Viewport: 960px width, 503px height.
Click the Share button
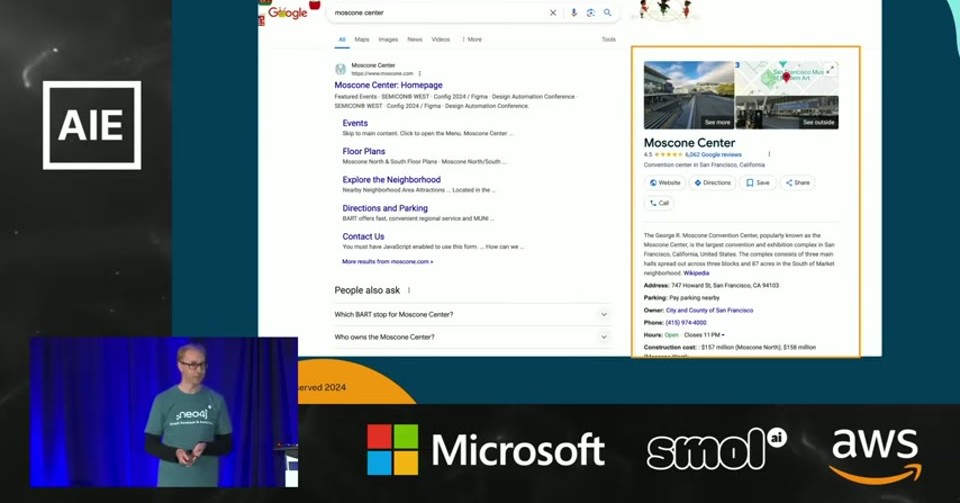797,182
